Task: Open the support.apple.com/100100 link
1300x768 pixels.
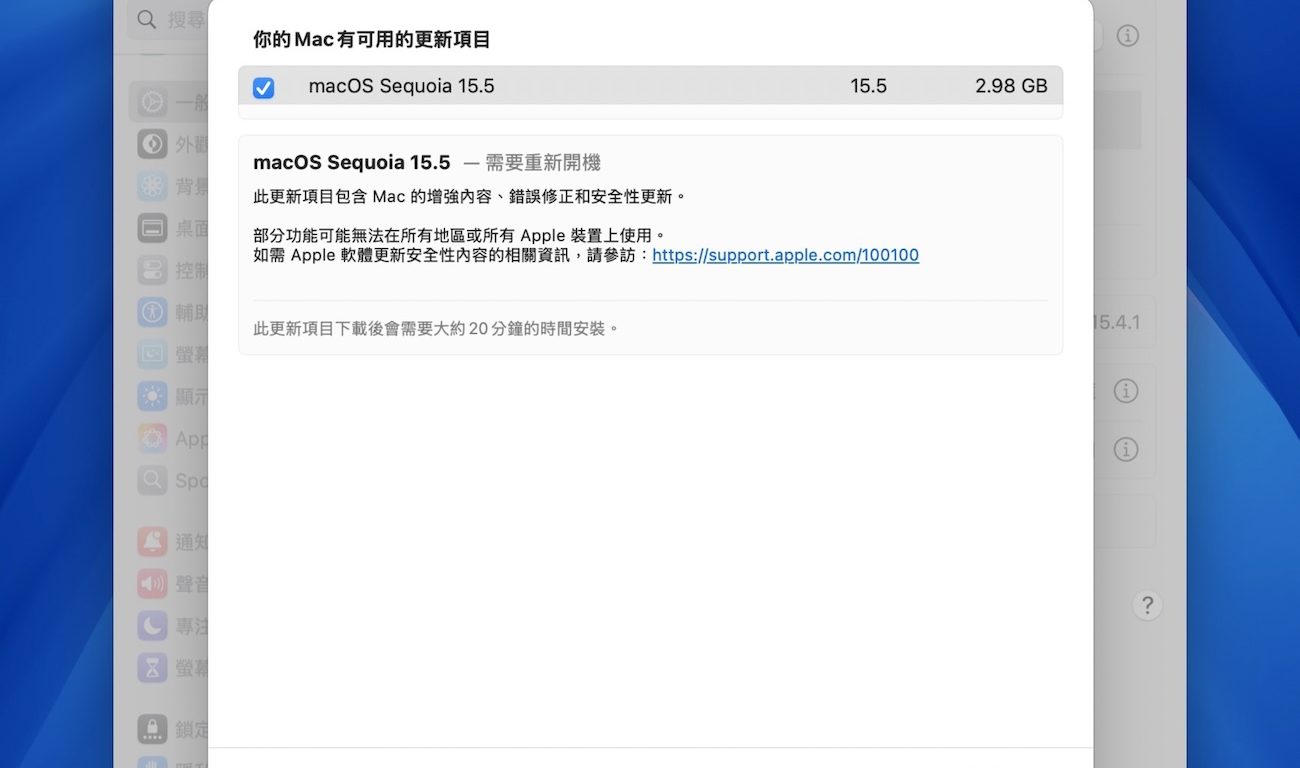Action: coord(785,255)
